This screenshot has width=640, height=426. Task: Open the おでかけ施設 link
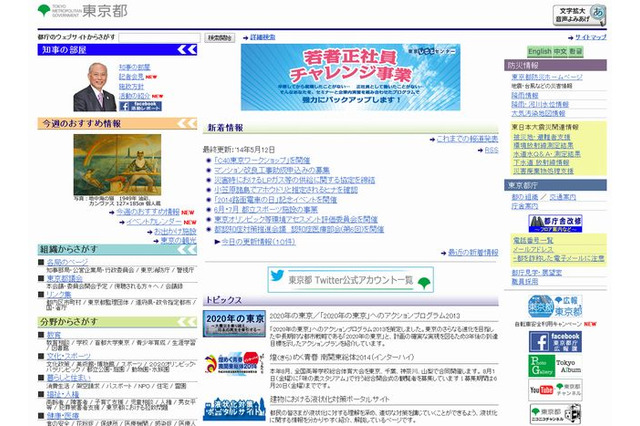175,231
